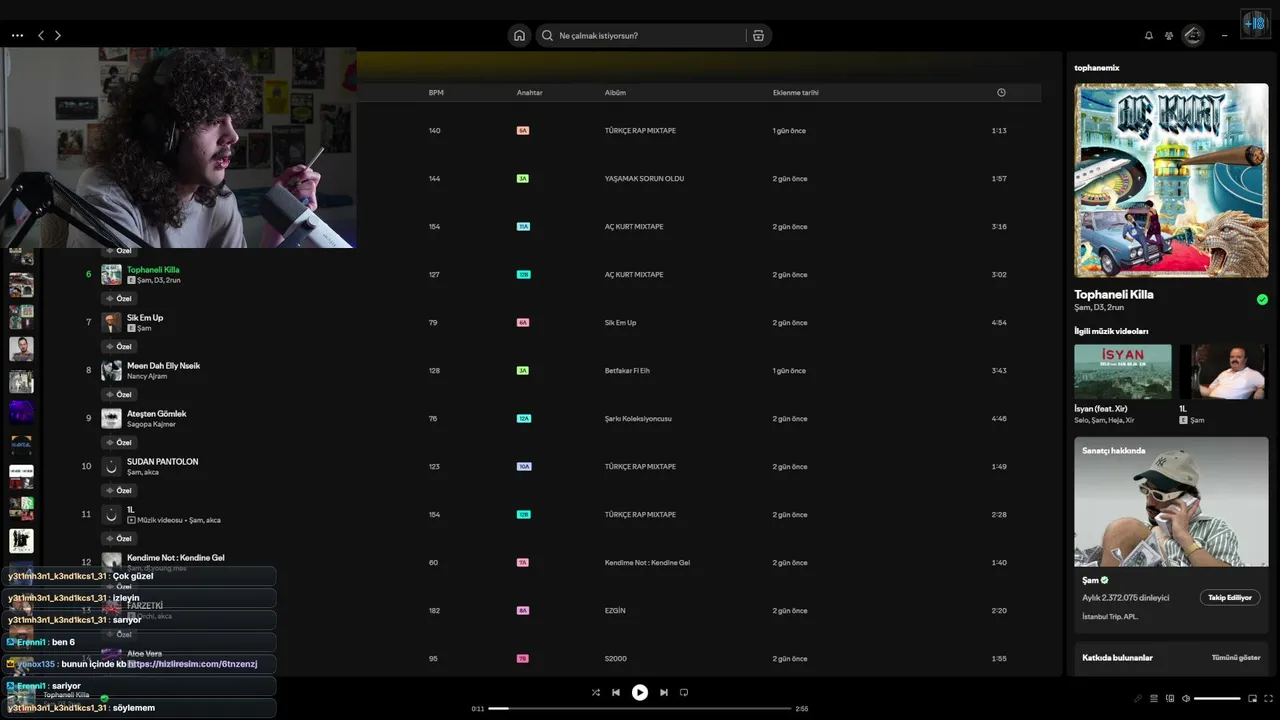Sort by Albüm column header
The image size is (1280, 720).
coord(615,93)
